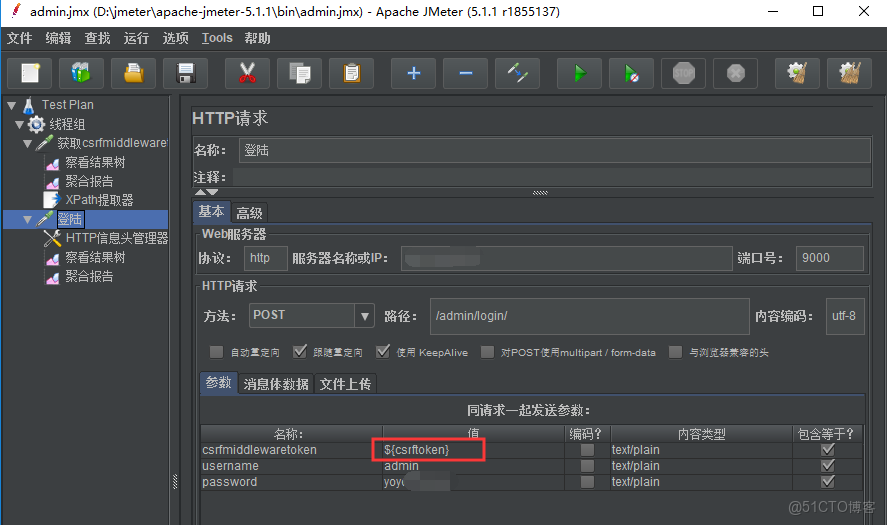
Task: Select the 参数 tab
Action: [x=218, y=383]
